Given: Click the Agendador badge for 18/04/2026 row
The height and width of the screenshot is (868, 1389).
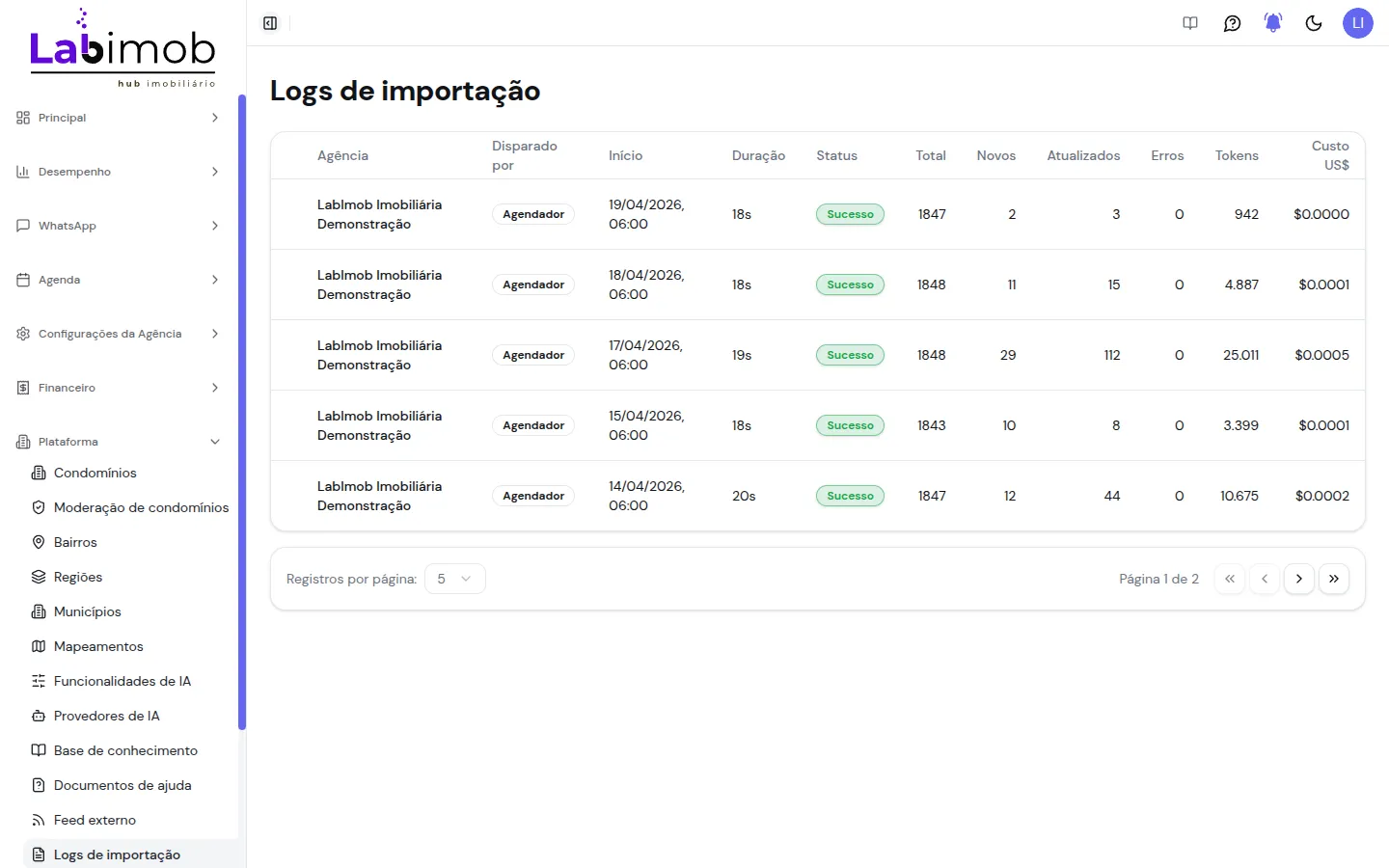Looking at the screenshot, I should pyautogui.click(x=533, y=285).
